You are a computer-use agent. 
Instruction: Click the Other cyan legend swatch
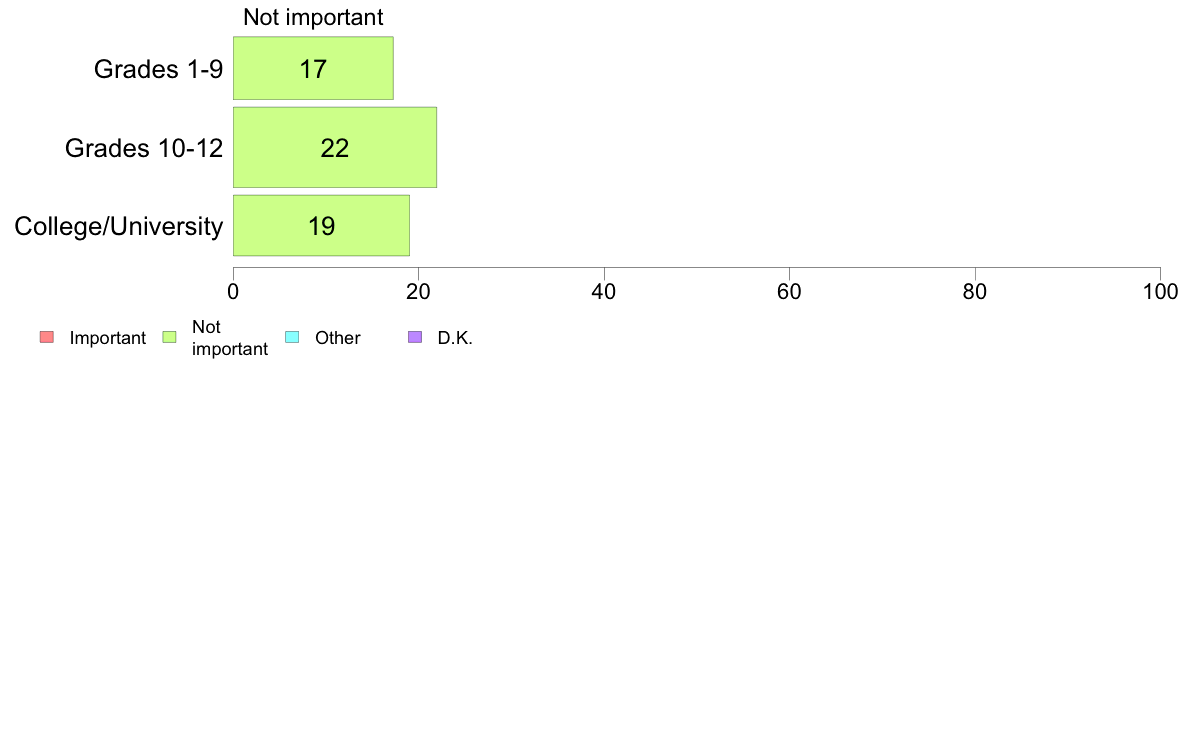[292, 337]
